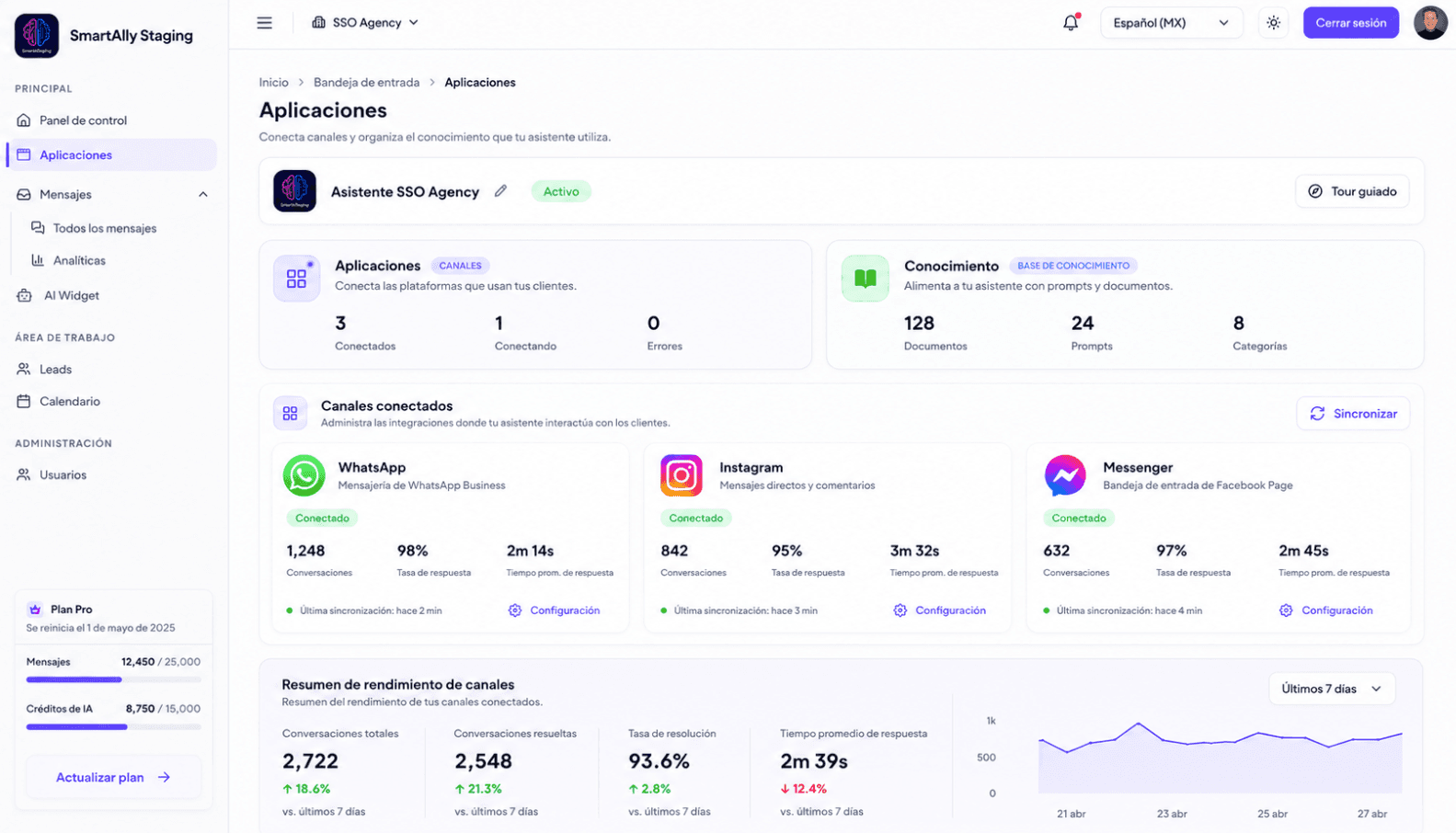Click the WhatsApp logo icon
This screenshot has height=833, width=1456.
304,475
